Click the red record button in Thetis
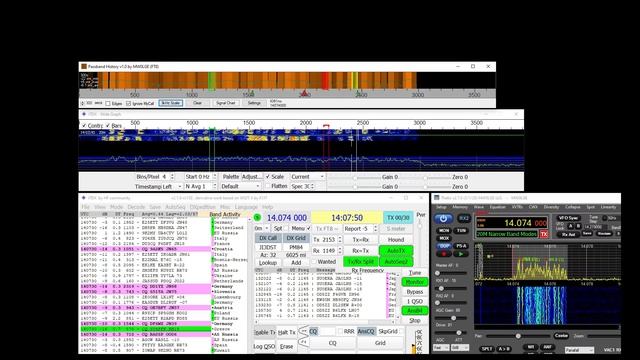This screenshot has width=640, height=360. click(x=444, y=254)
